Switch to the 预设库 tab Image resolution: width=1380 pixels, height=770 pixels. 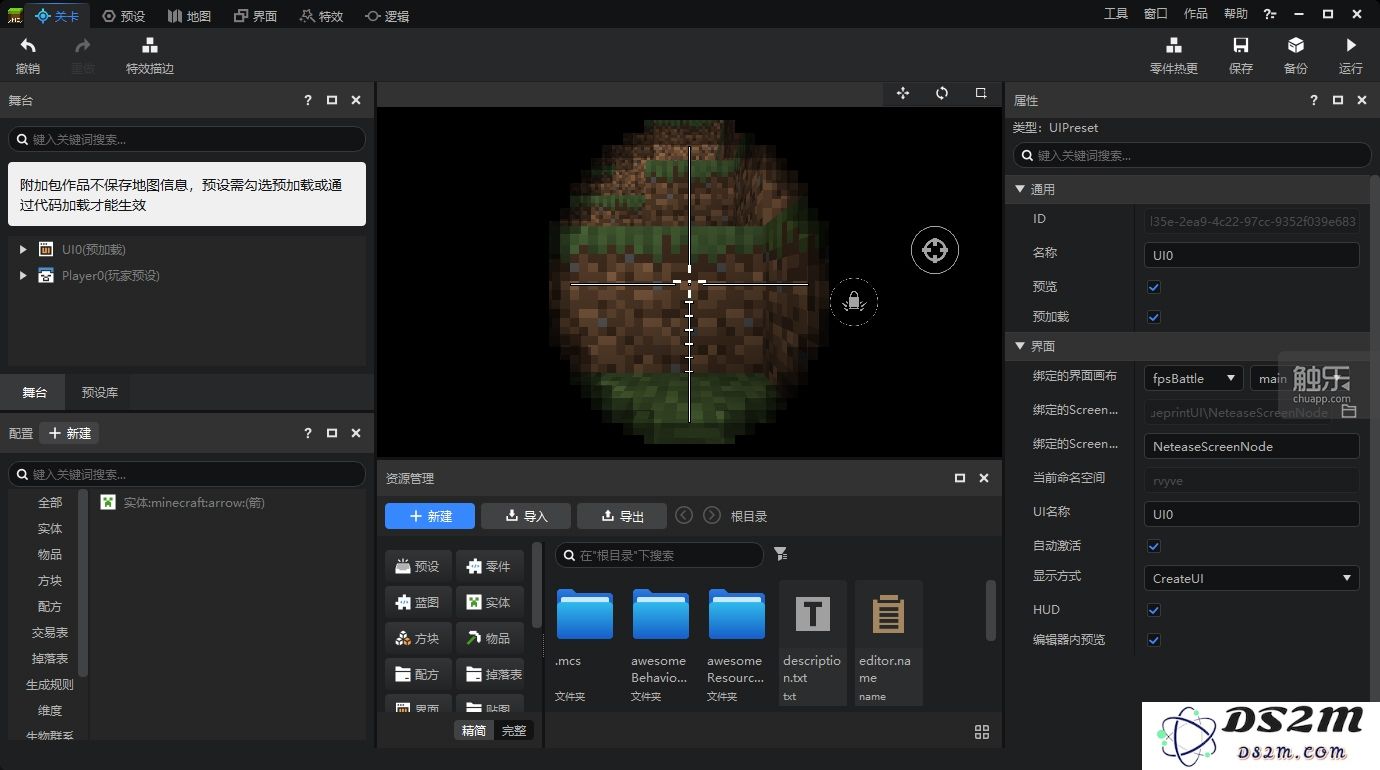(100, 392)
